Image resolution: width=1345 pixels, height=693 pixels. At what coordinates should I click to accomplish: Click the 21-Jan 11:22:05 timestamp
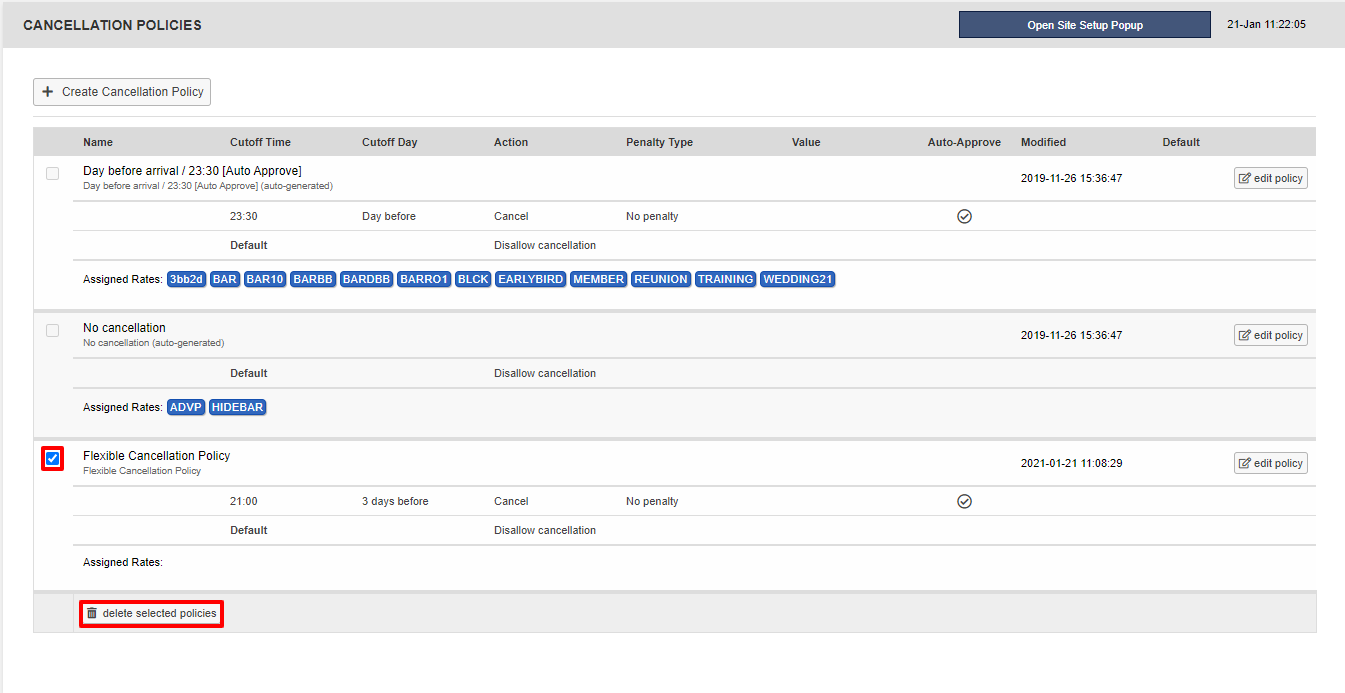(x=1266, y=24)
